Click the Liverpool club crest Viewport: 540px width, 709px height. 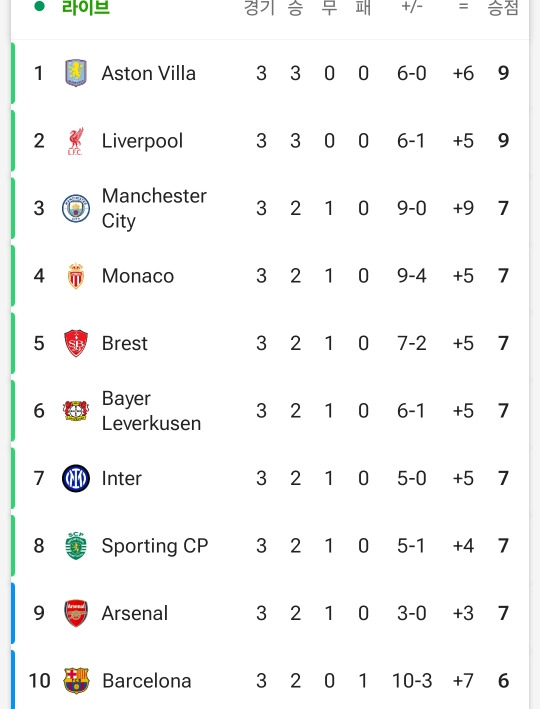tap(76, 141)
